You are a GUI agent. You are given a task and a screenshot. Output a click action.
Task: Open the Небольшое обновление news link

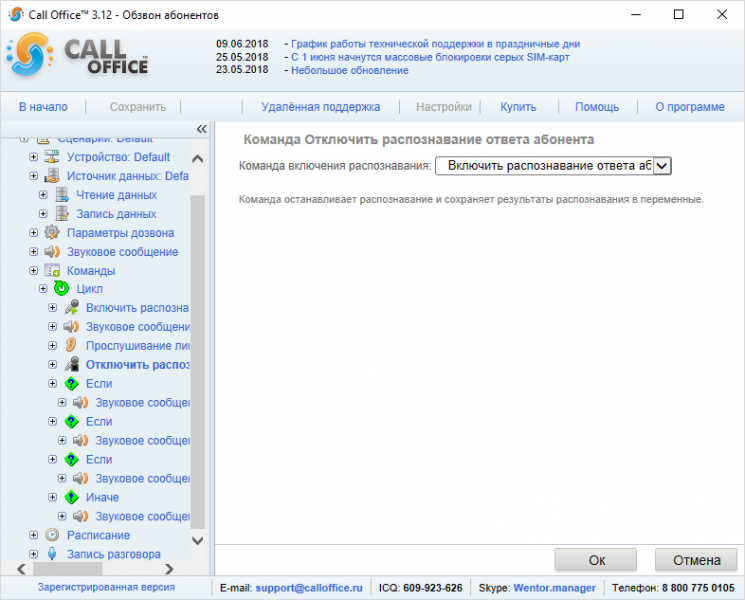350,70
